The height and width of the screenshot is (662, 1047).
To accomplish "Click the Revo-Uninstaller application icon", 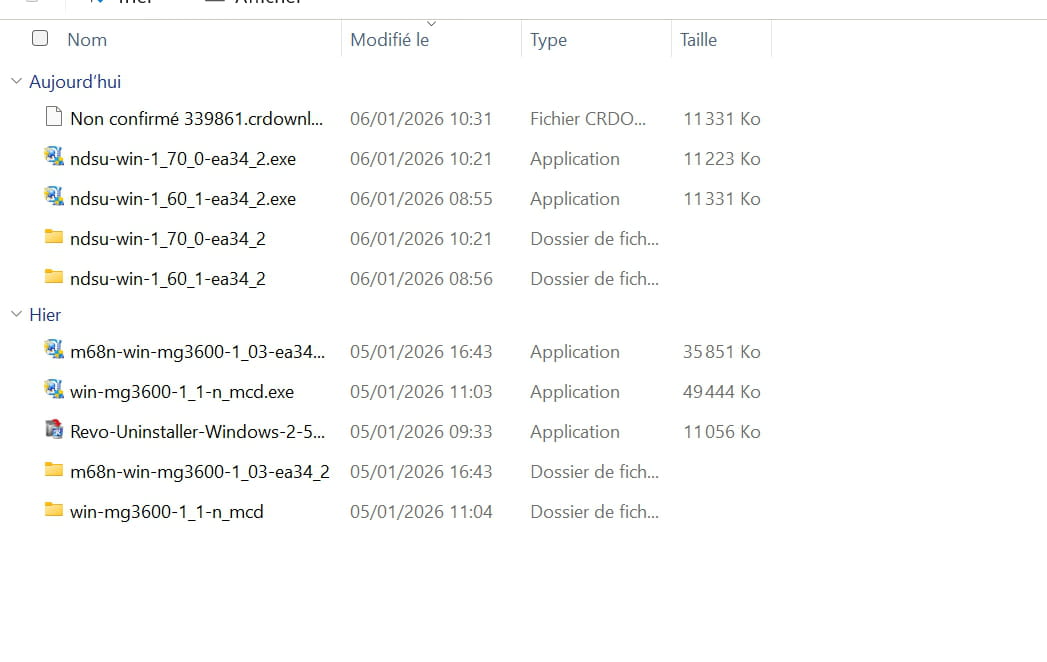I will 54,431.
